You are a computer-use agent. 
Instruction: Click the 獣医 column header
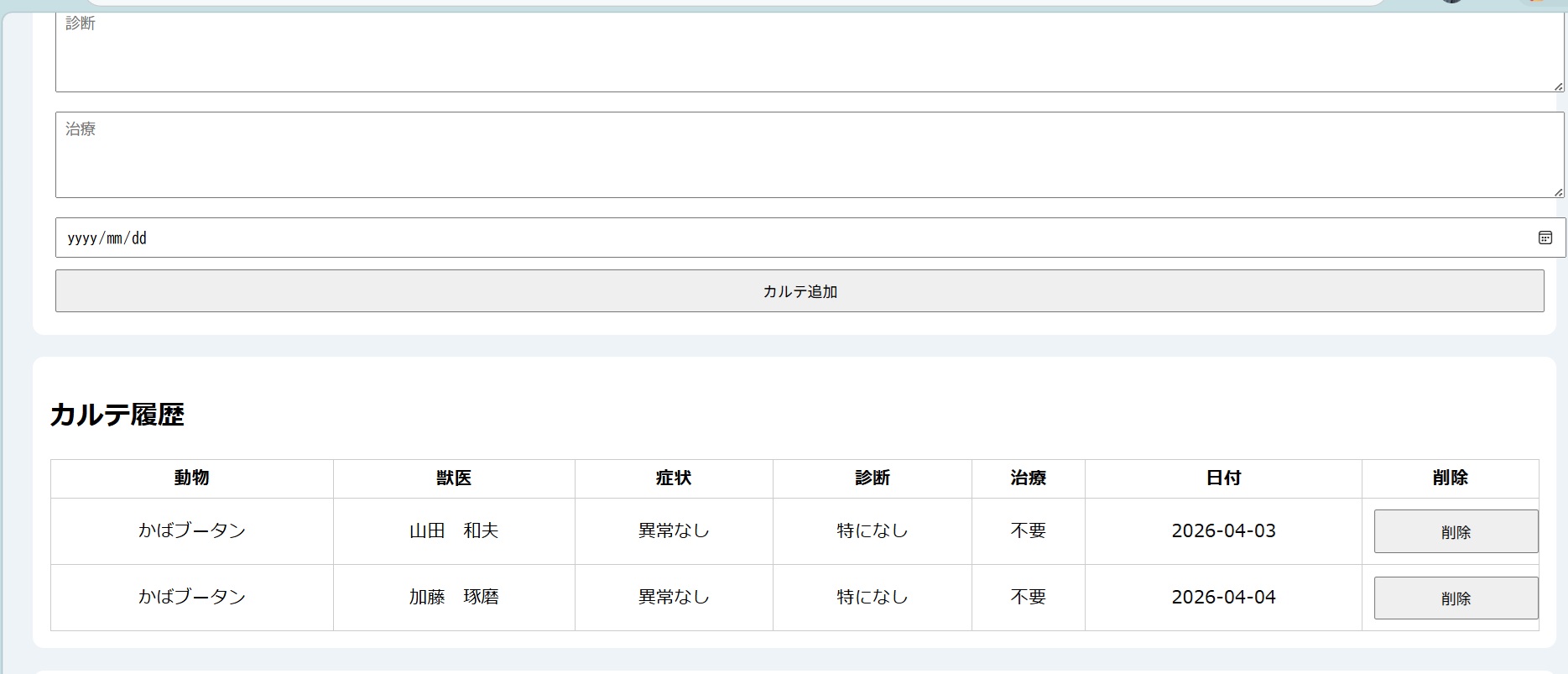(x=454, y=478)
